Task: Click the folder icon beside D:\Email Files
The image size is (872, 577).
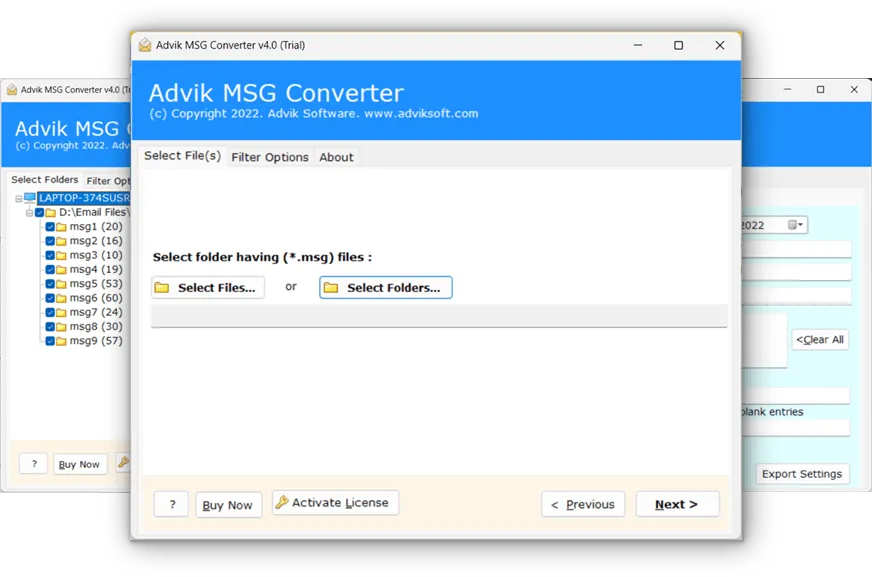Action: [x=51, y=212]
